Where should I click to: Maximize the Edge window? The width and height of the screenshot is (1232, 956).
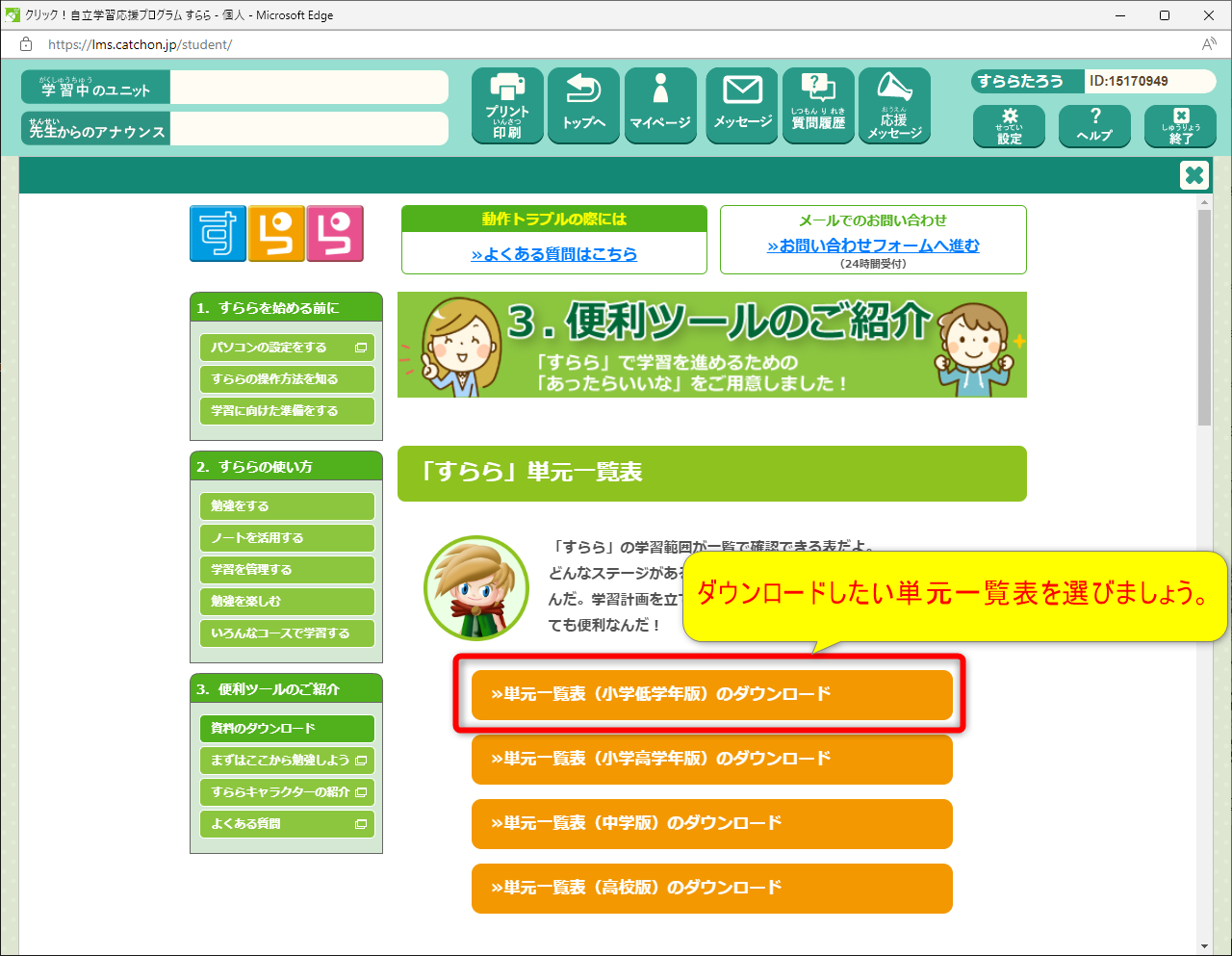(x=1165, y=15)
